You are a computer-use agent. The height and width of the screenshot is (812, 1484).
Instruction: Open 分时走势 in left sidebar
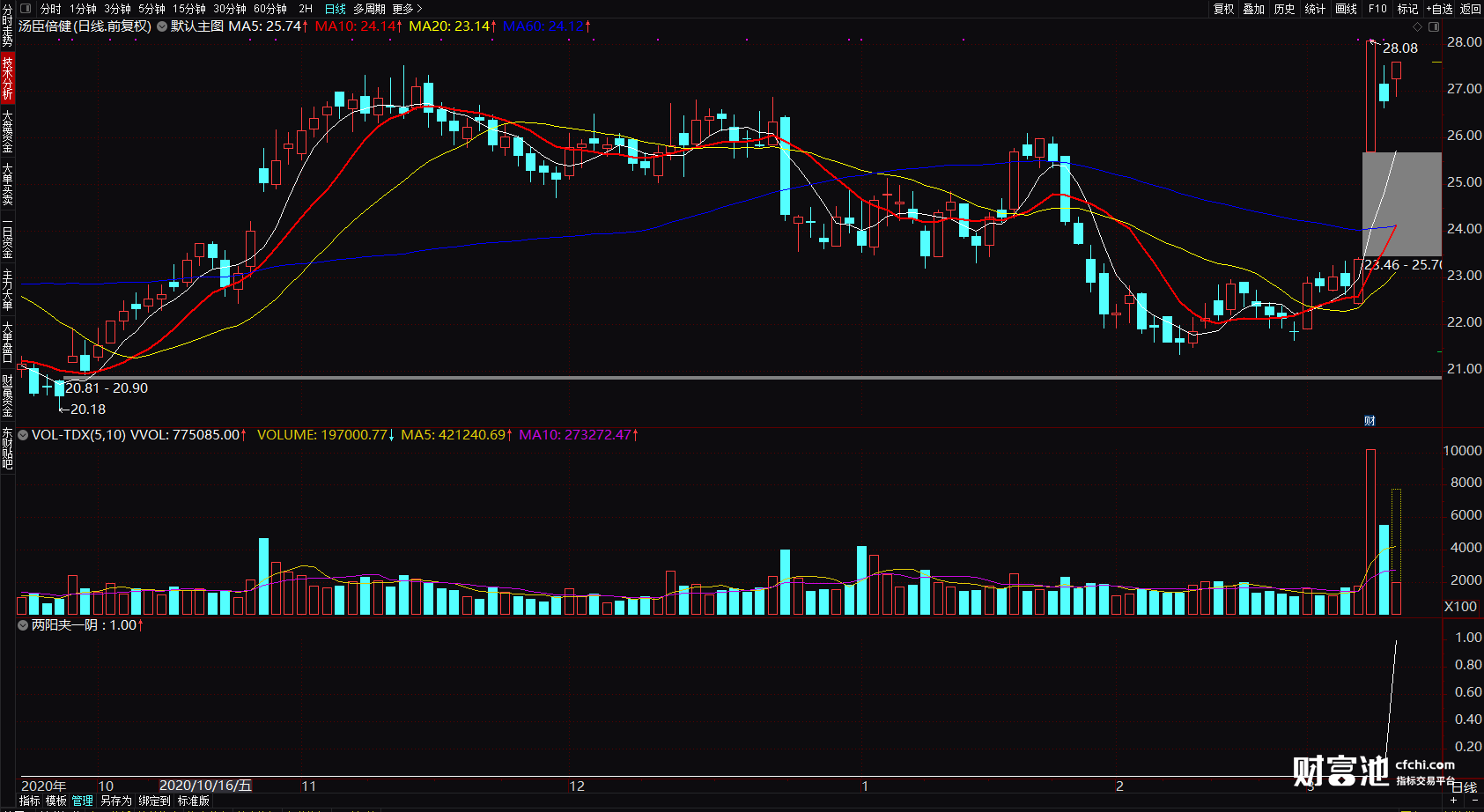tap(7, 25)
